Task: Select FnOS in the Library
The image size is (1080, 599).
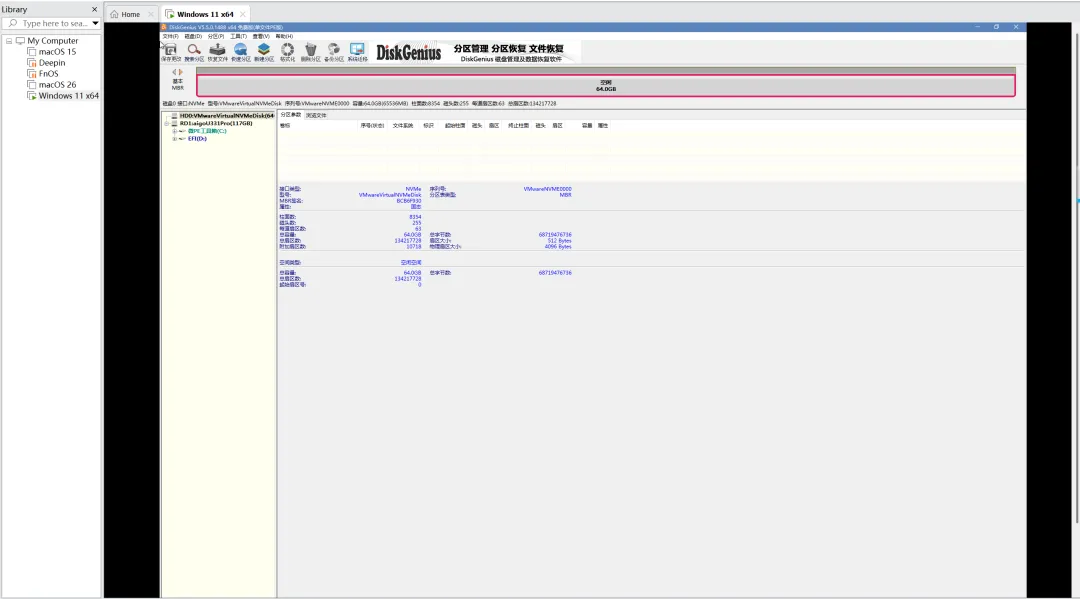Action: [48, 74]
